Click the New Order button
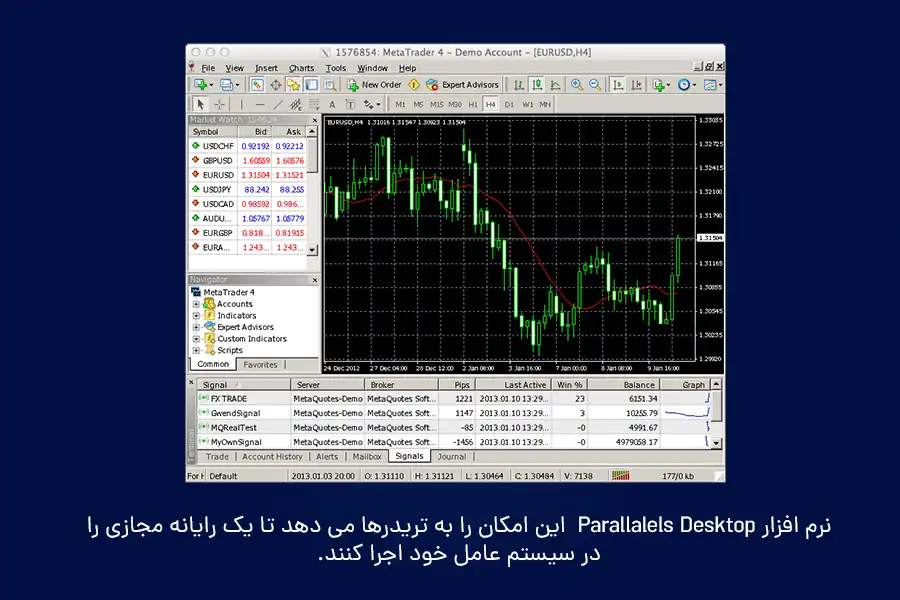This screenshot has height=600, width=900. (374, 85)
